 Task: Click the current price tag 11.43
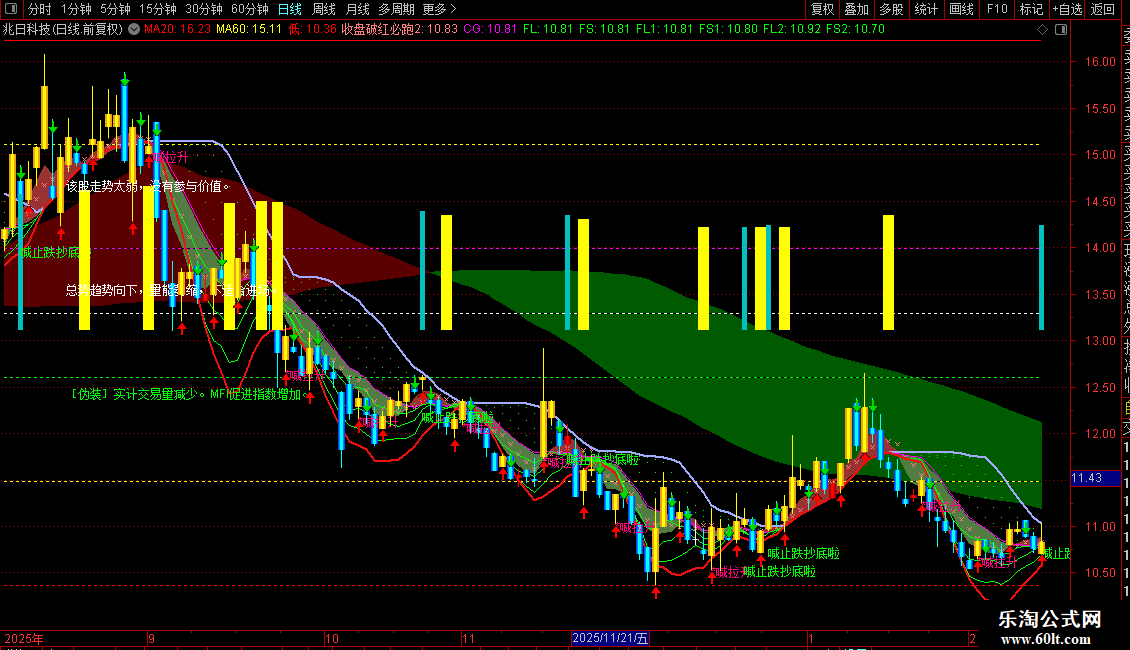tap(1095, 478)
